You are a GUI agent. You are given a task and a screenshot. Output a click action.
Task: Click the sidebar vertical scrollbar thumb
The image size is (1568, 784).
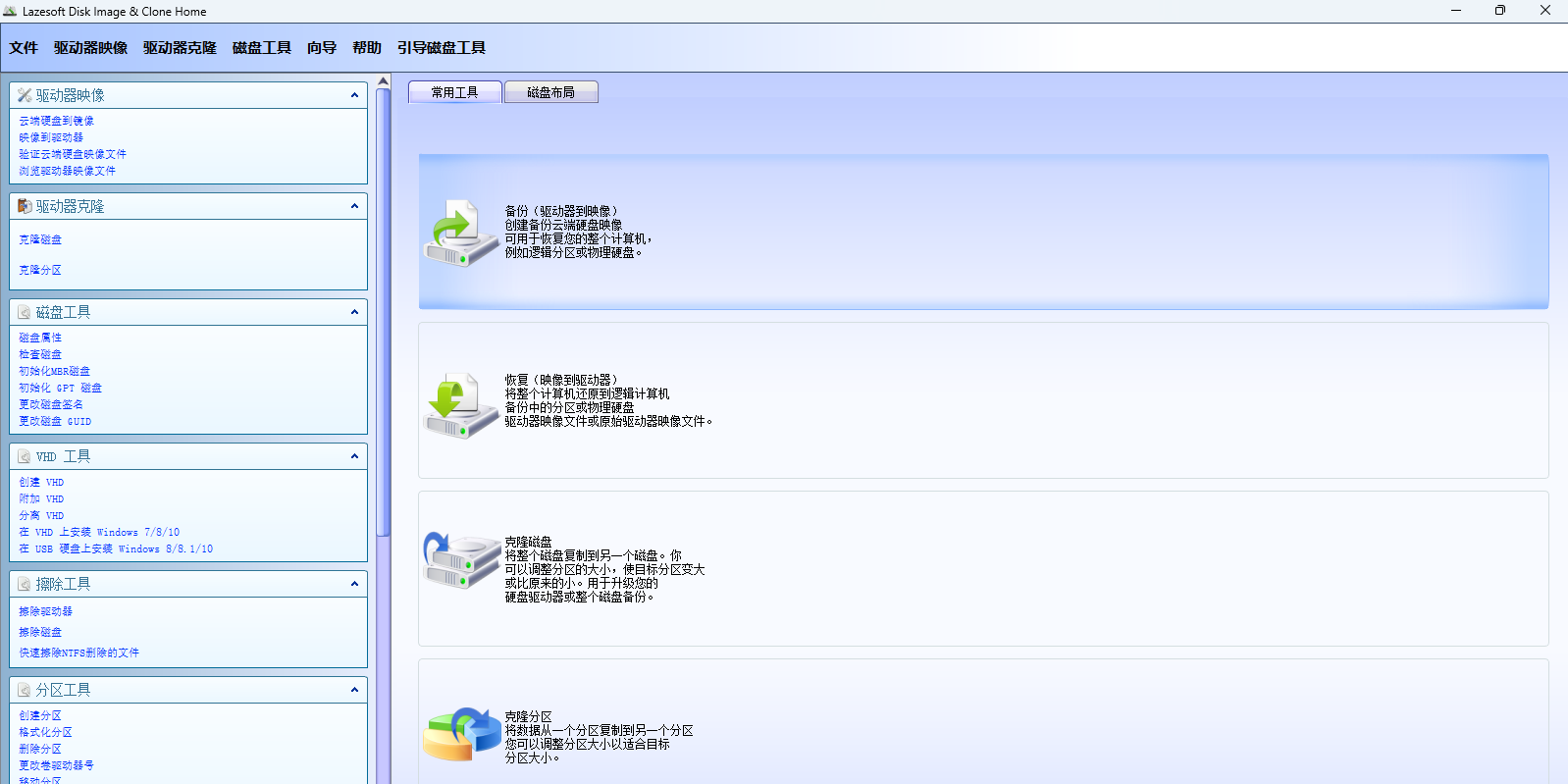pyautogui.click(x=384, y=312)
